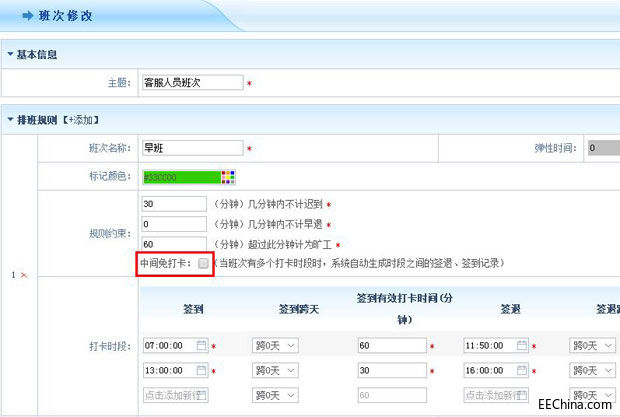The image size is (620, 417).
Task: Toggle the 中间免打卡 checkbox
Action: [x=203, y=263]
